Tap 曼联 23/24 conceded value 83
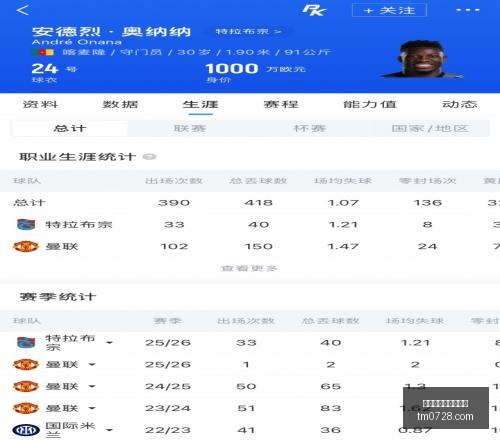Viewport: 500px width, 440px height. point(331,408)
